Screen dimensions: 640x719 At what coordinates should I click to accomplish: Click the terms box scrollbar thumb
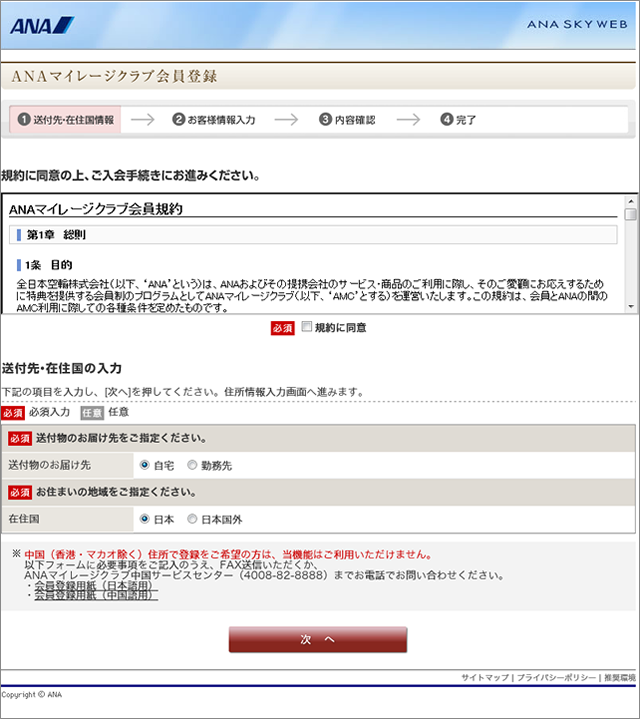[631, 214]
